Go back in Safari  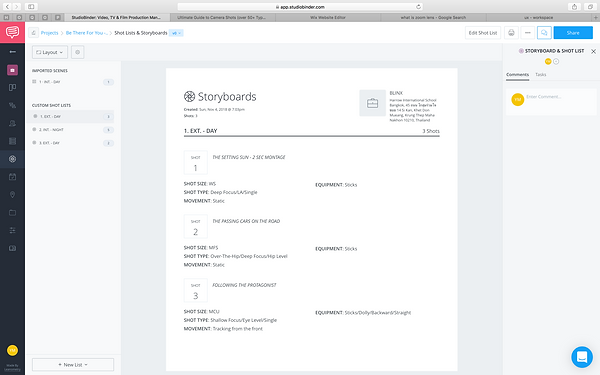click(x=7, y=7)
